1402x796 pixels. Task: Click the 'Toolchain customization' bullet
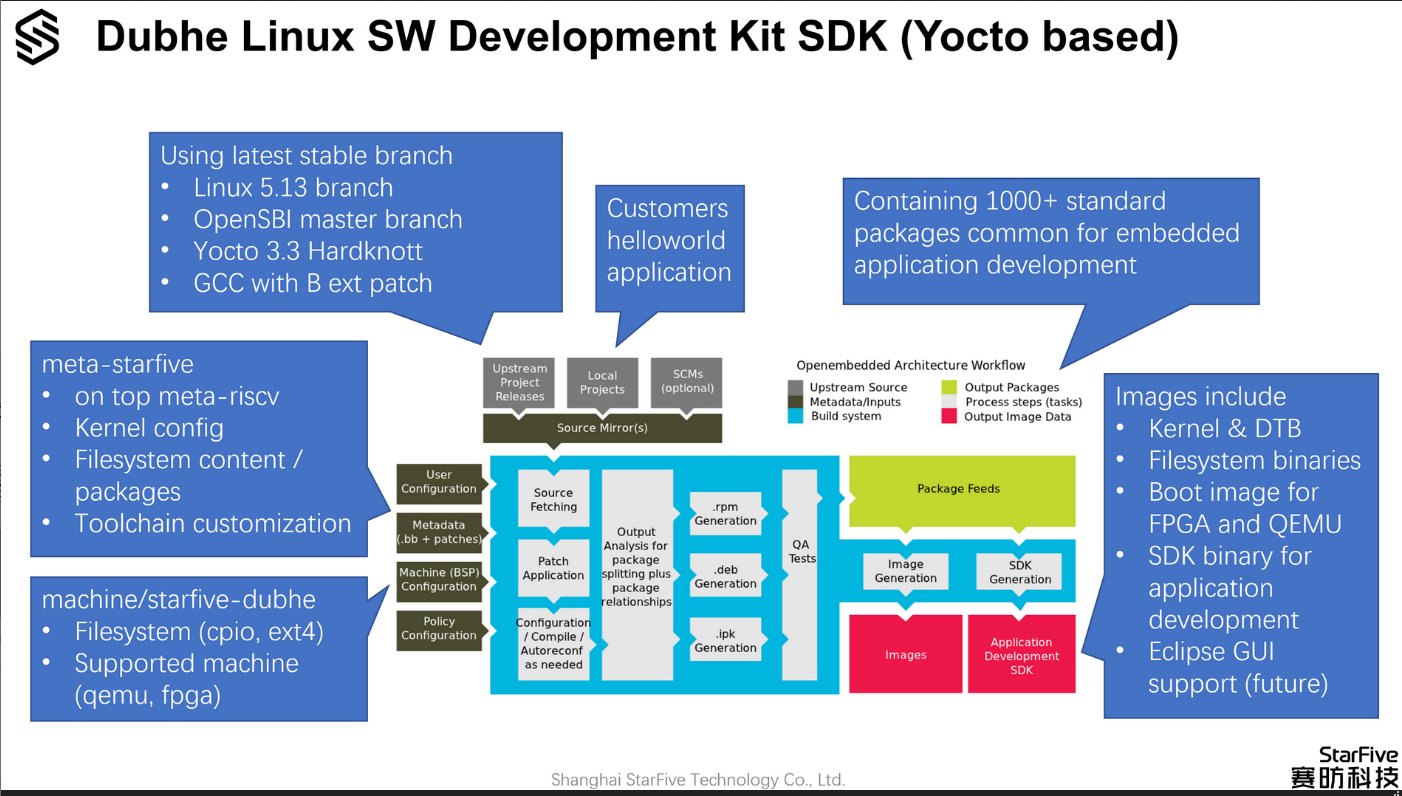coord(213,523)
